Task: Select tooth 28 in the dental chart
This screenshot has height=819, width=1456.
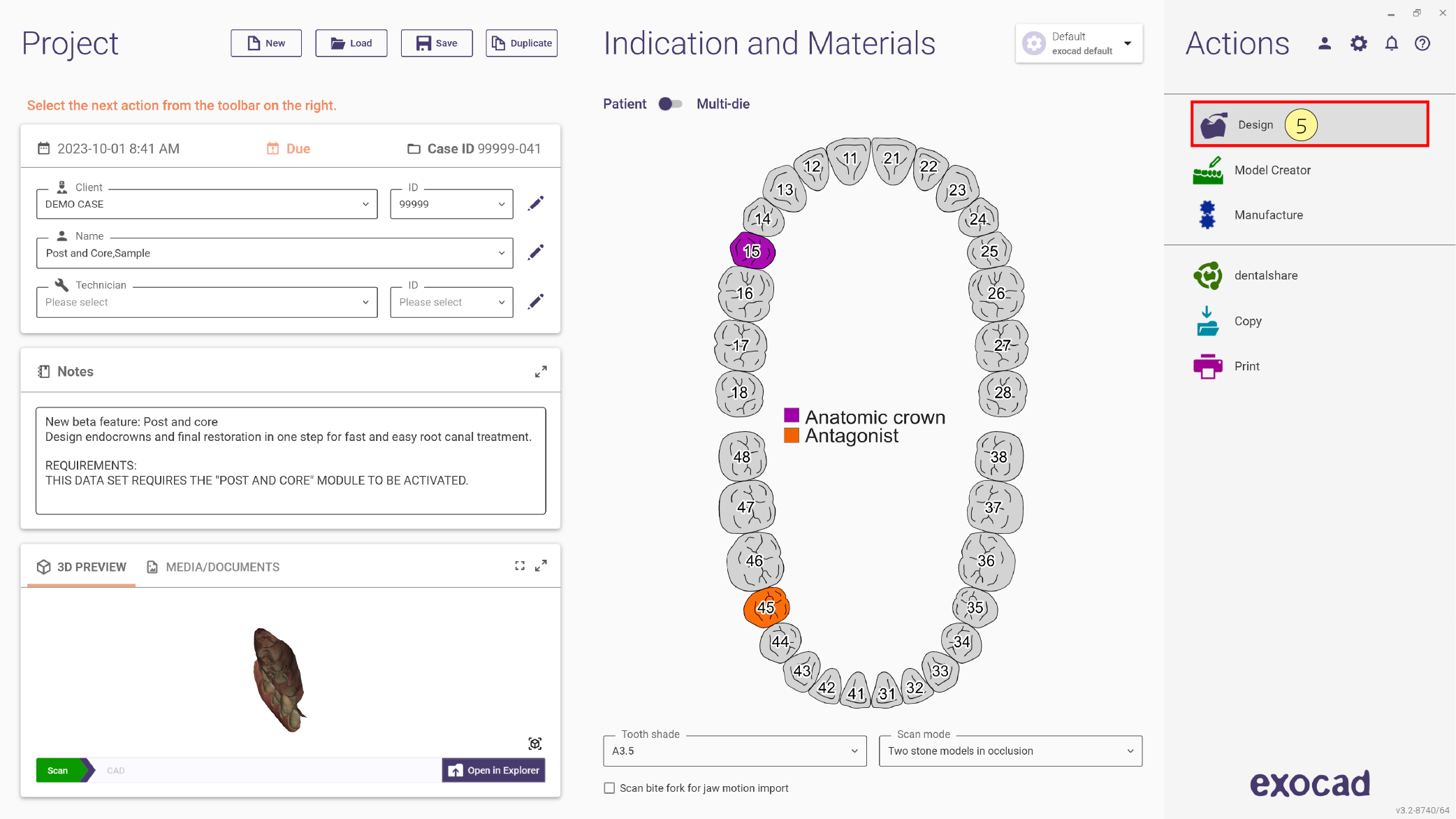Action: point(1003,393)
